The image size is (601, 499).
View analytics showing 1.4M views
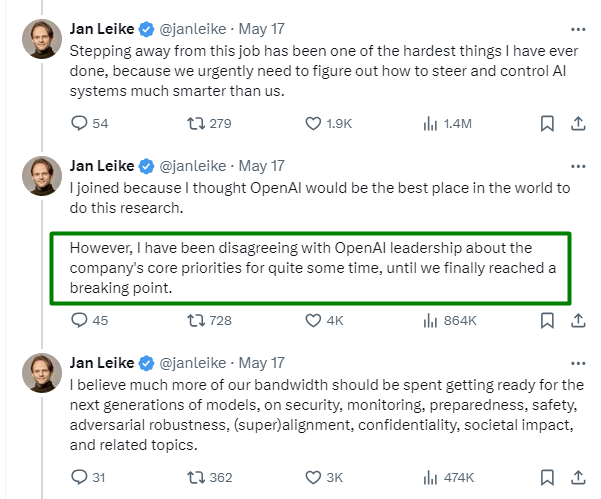431,123
